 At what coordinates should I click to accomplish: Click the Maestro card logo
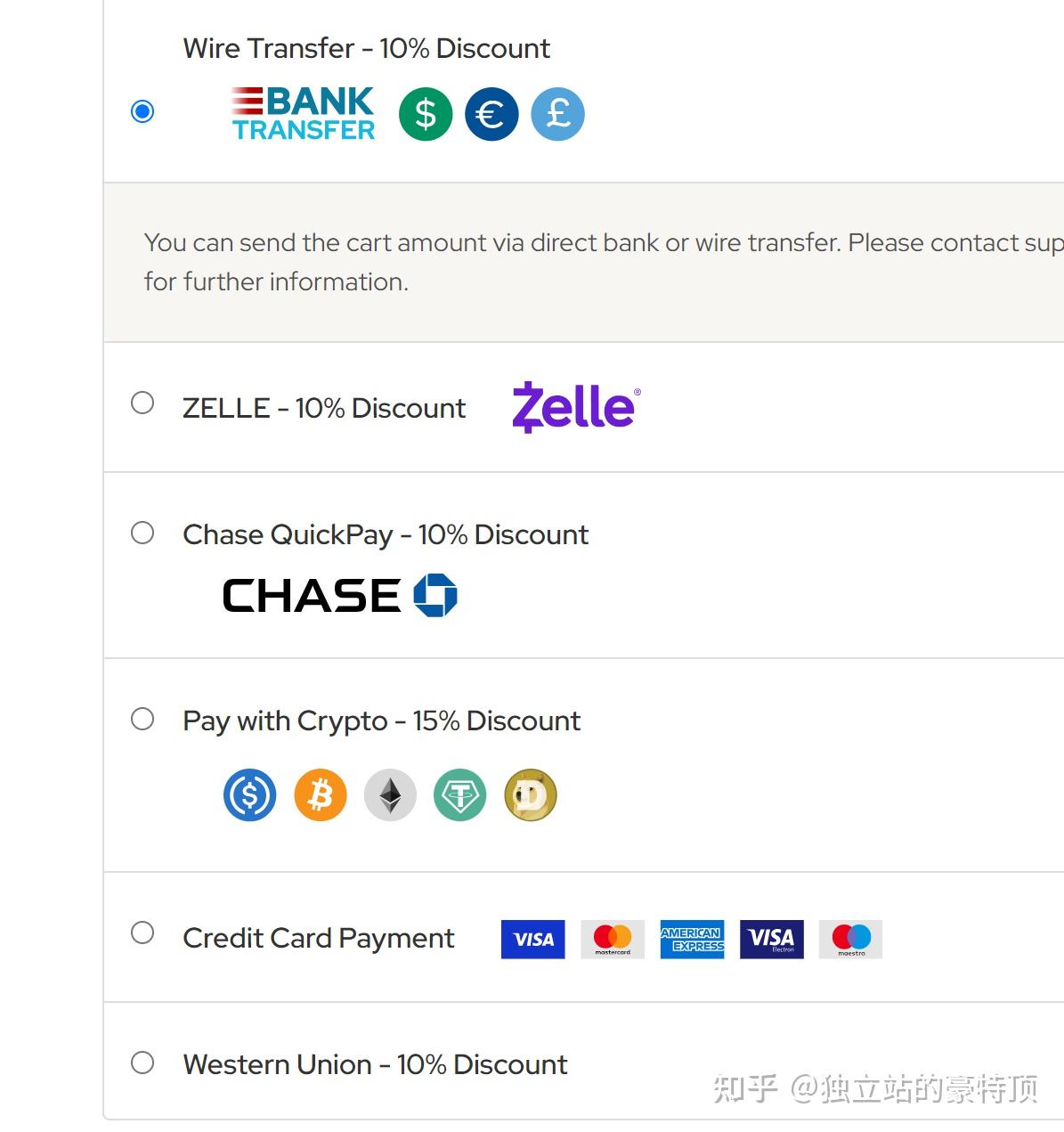[850, 939]
